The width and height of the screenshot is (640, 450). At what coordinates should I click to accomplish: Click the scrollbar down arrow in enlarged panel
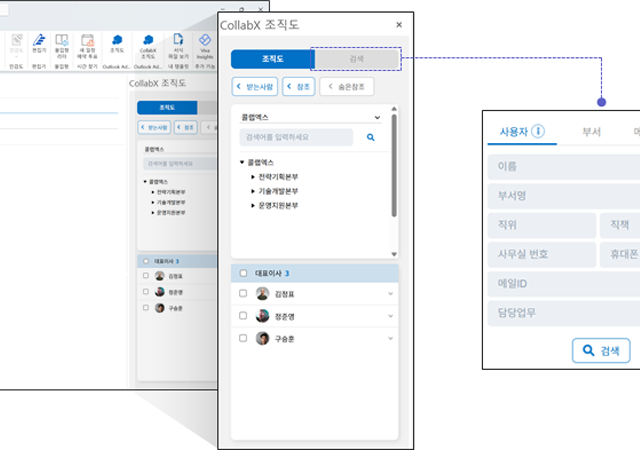(394, 254)
